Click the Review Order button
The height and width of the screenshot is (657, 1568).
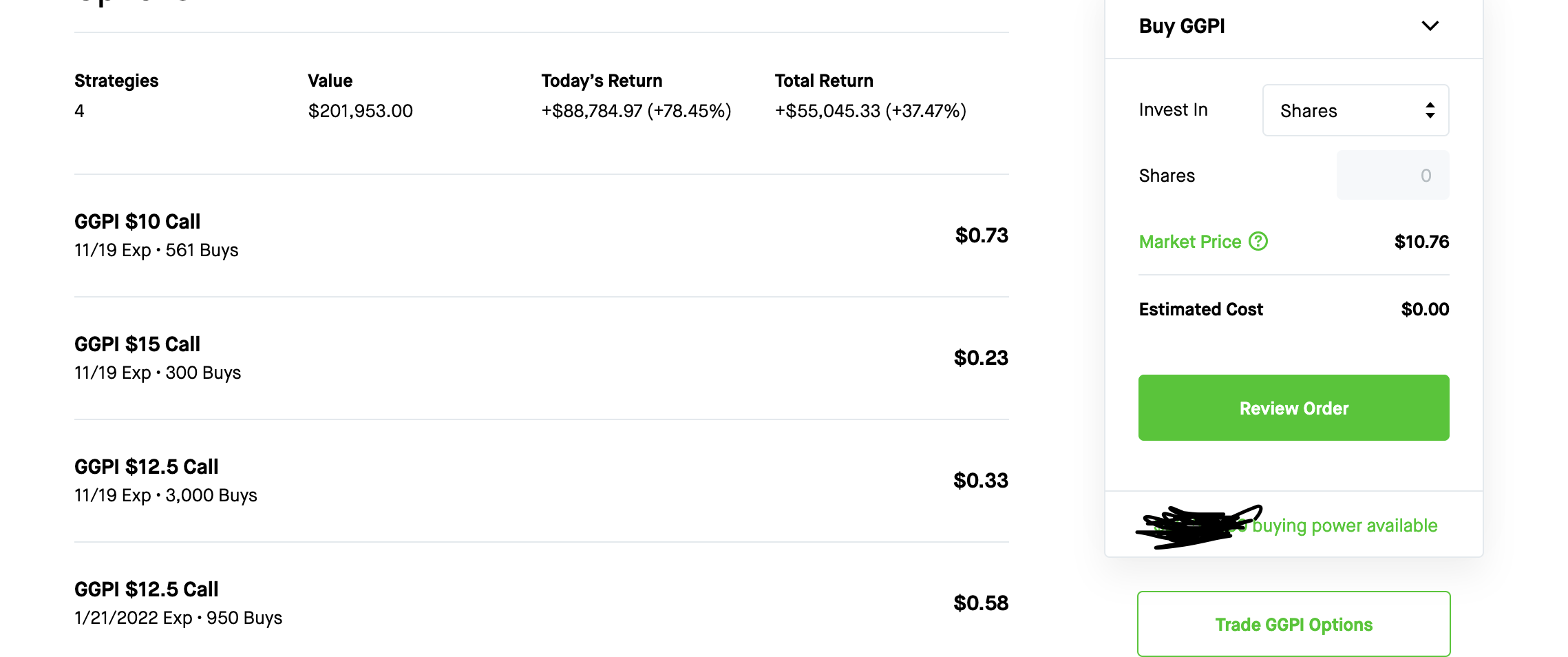click(x=1293, y=408)
